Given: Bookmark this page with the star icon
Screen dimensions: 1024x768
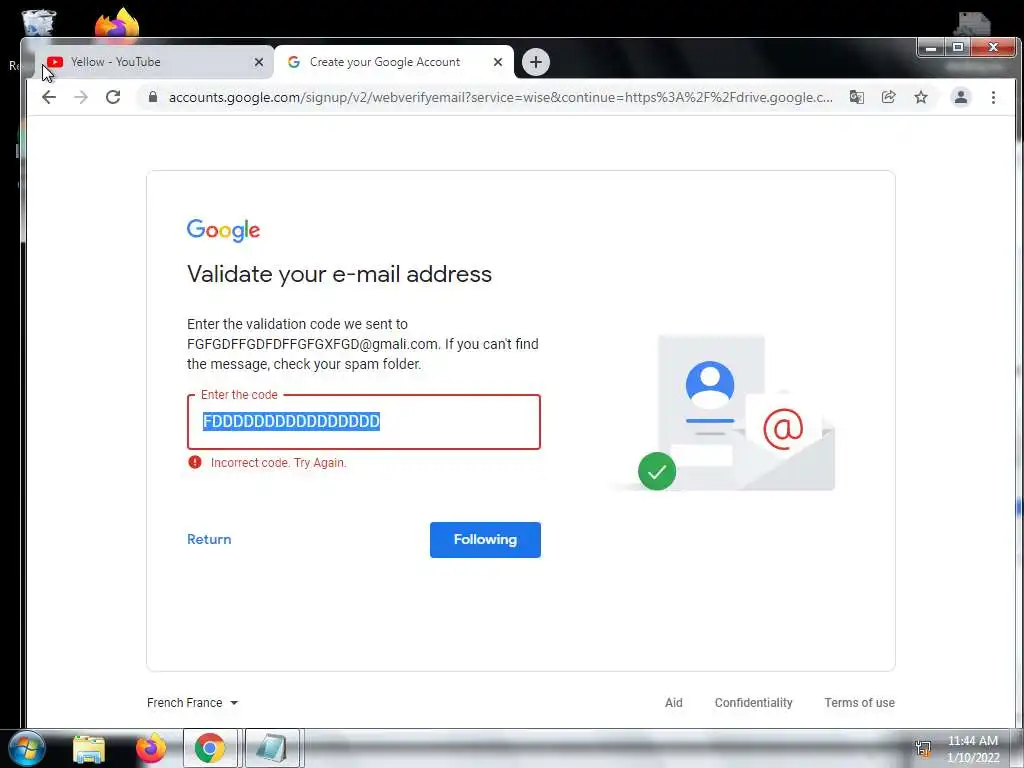Looking at the screenshot, I should pos(921,97).
